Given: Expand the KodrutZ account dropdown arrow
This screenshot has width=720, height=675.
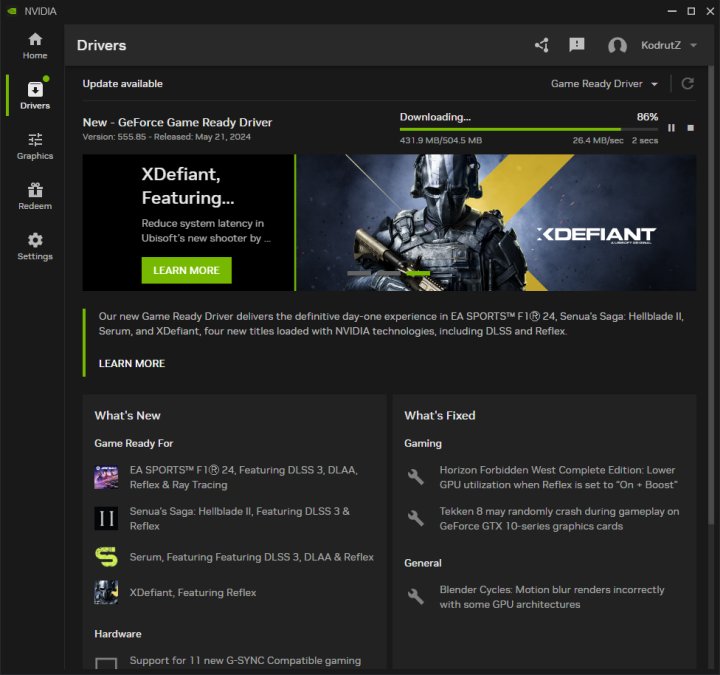Looking at the screenshot, I should point(693,45).
